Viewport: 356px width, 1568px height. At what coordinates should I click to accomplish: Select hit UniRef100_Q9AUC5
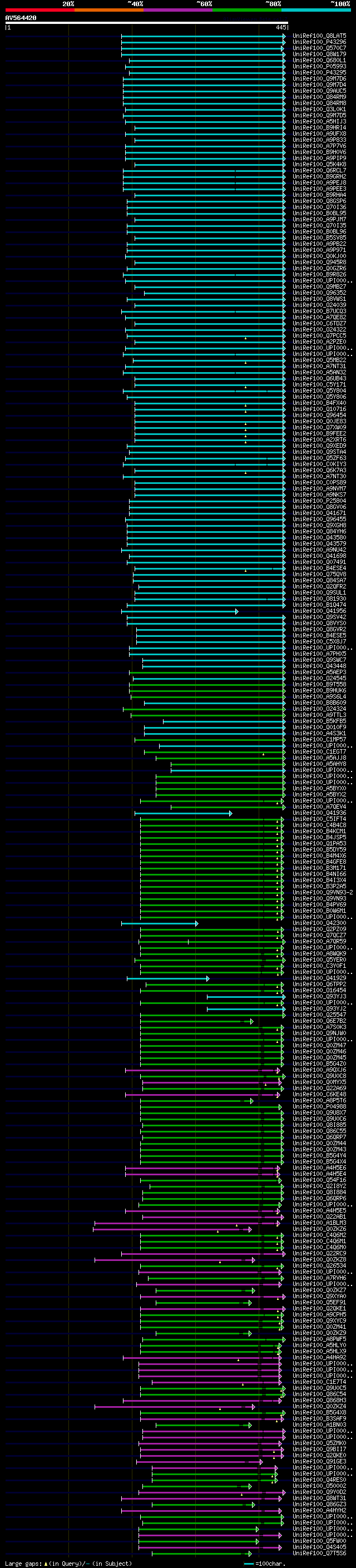click(319, 91)
